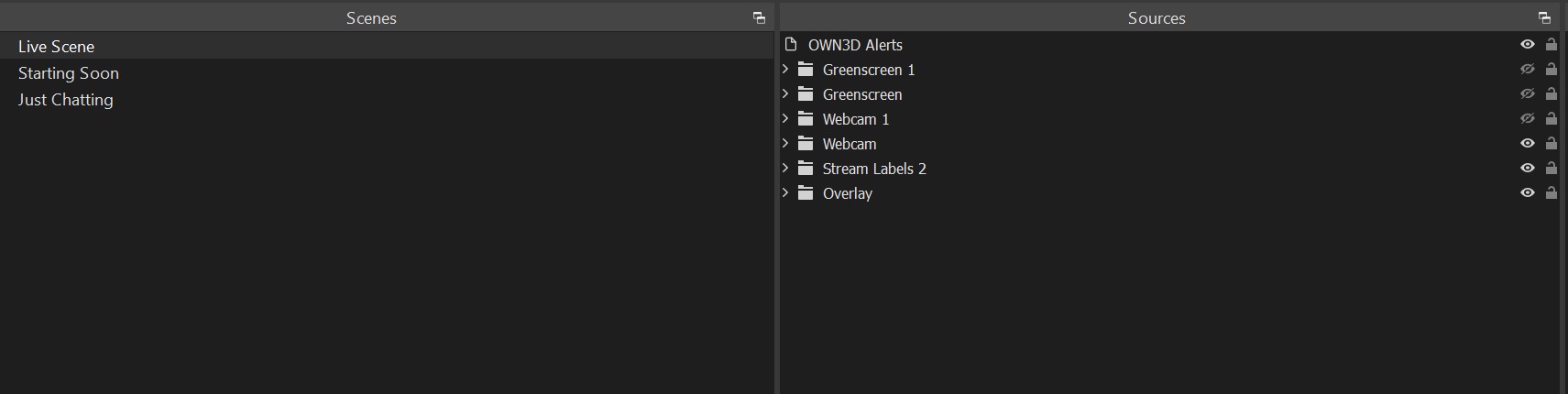The image size is (1568, 394).
Task: Hide the Webcam group with eye icon
Action: point(1527,144)
